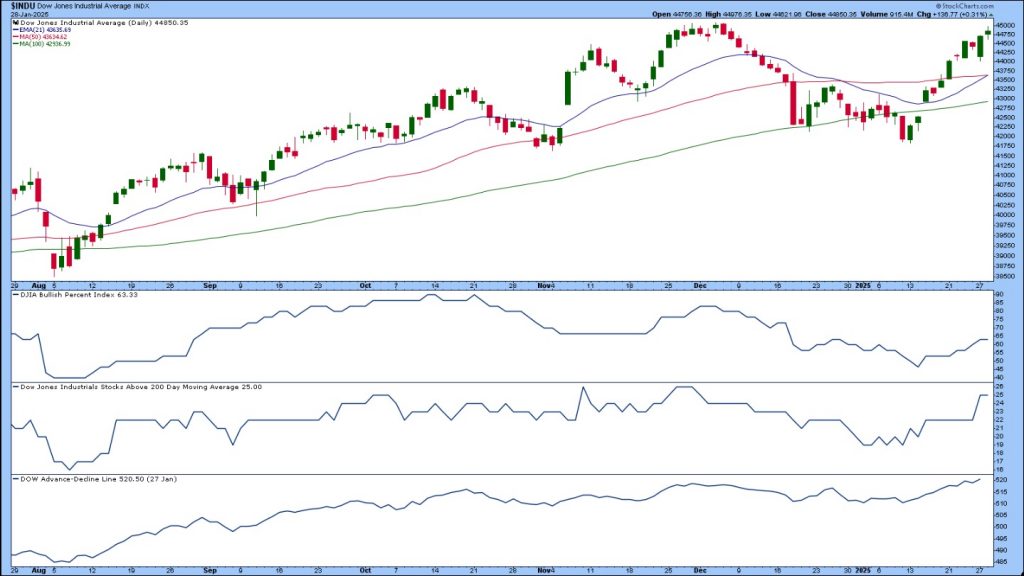This screenshot has width=1024, height=576.
Task: Click the up arrow beside the Chg value
Action: [990, 14]
